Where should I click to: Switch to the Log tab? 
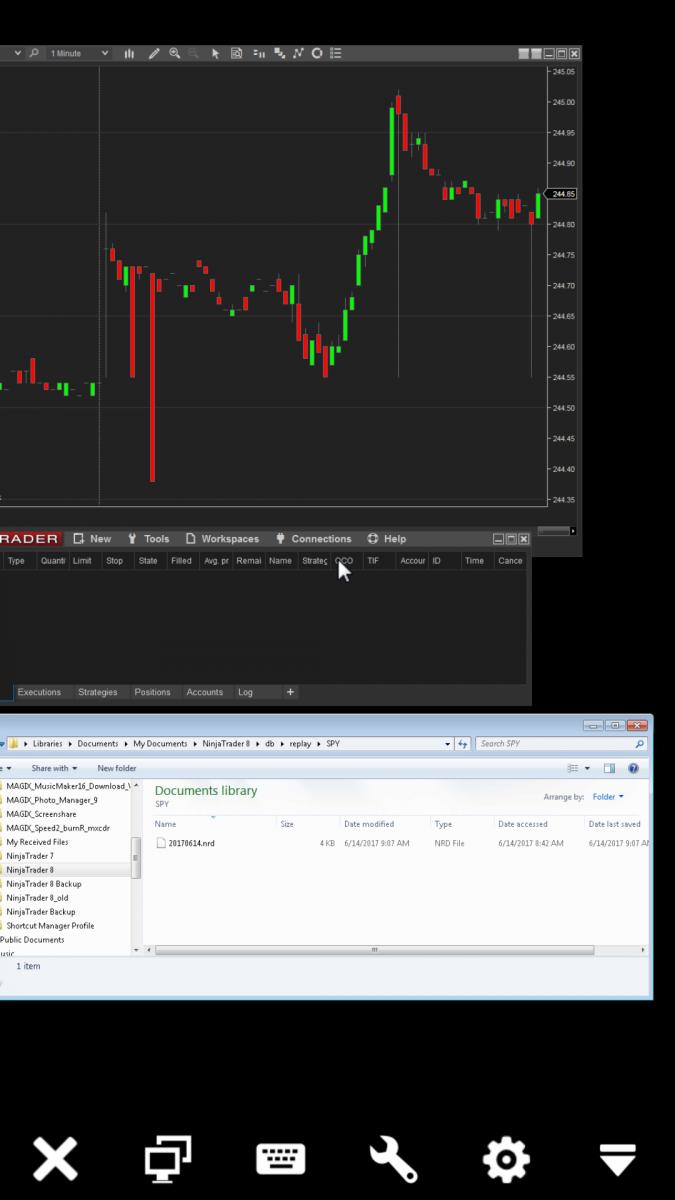(x=245, y=692)
